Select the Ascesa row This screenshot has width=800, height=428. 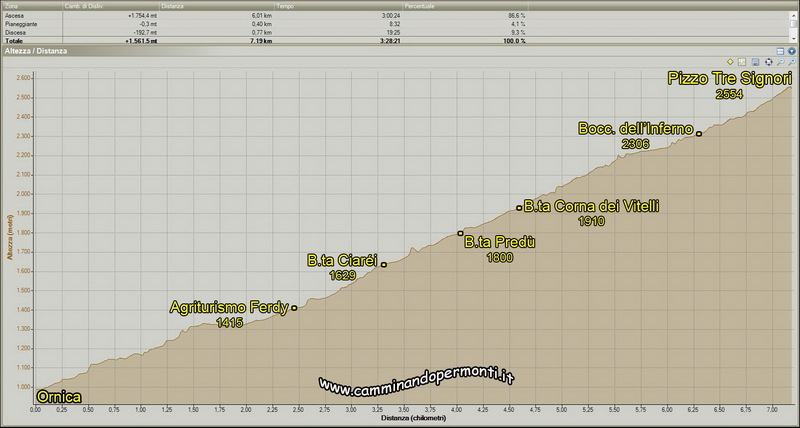[x=395, y=16]
